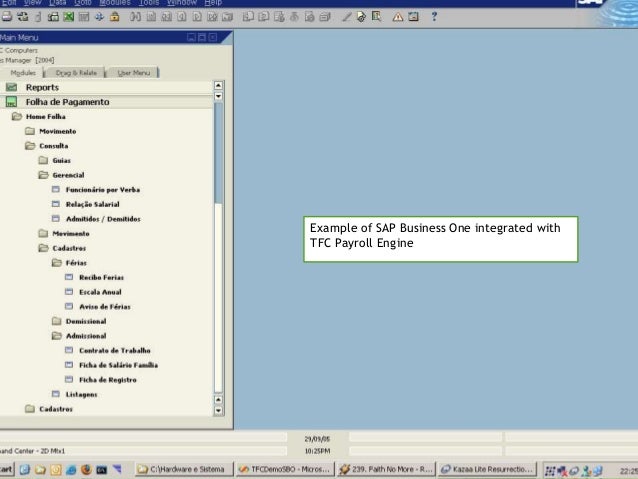Click the warning triangle alerts icon
The width and height of the screenshot is (638, 479).
coord(398,17)
